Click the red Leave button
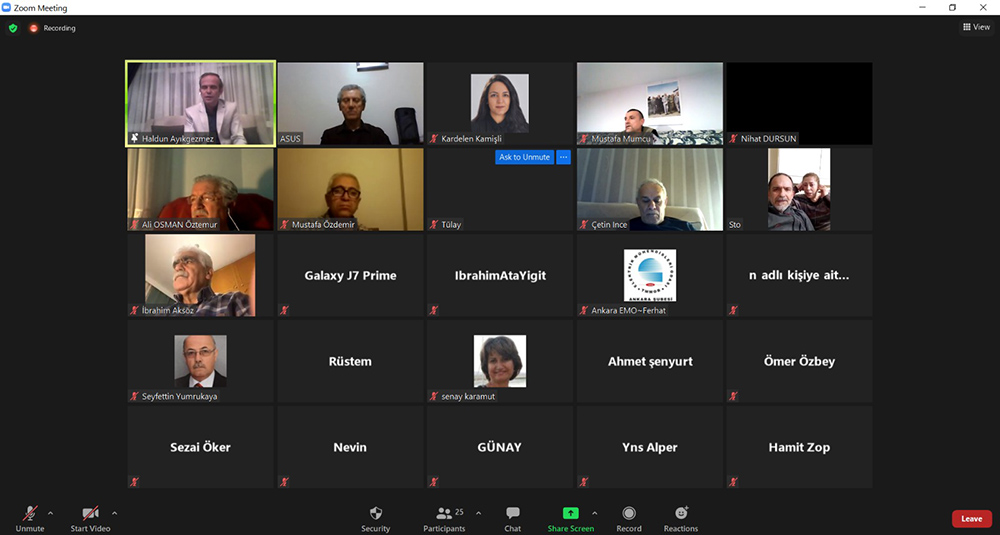This screenshot has height=535, width=1000. 971,519
